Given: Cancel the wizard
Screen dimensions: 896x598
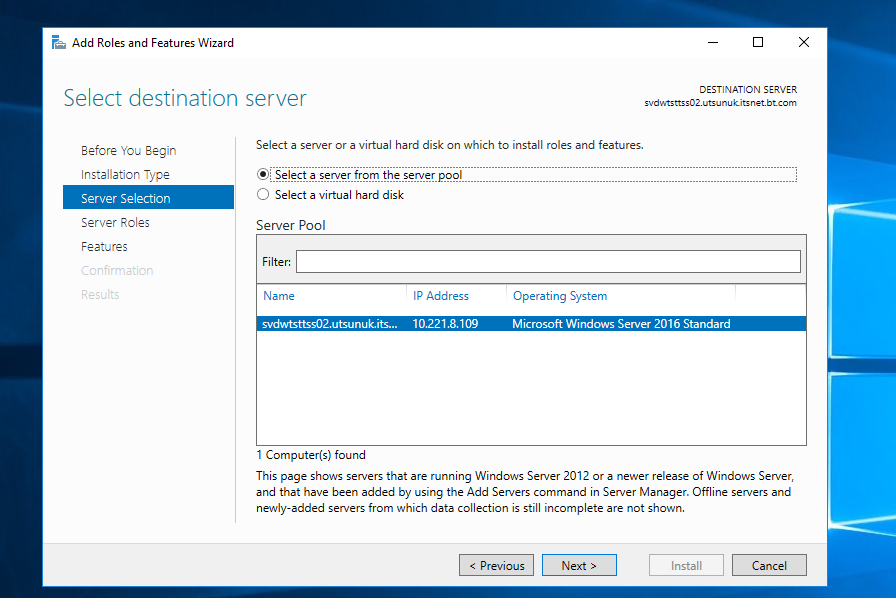Looking at the screenshot, I should point(769,565).
